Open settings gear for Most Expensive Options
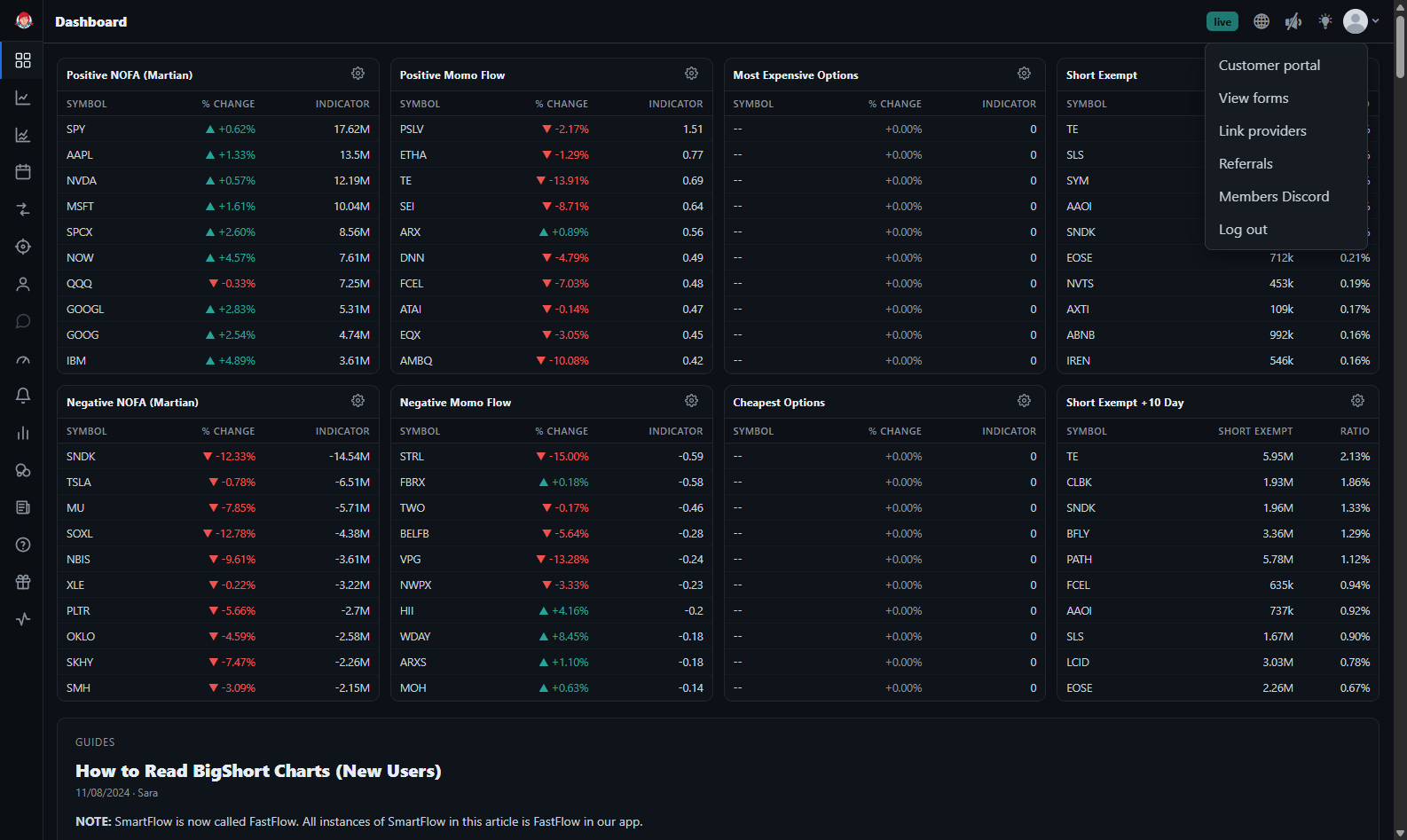 (x=1024, y=74)
